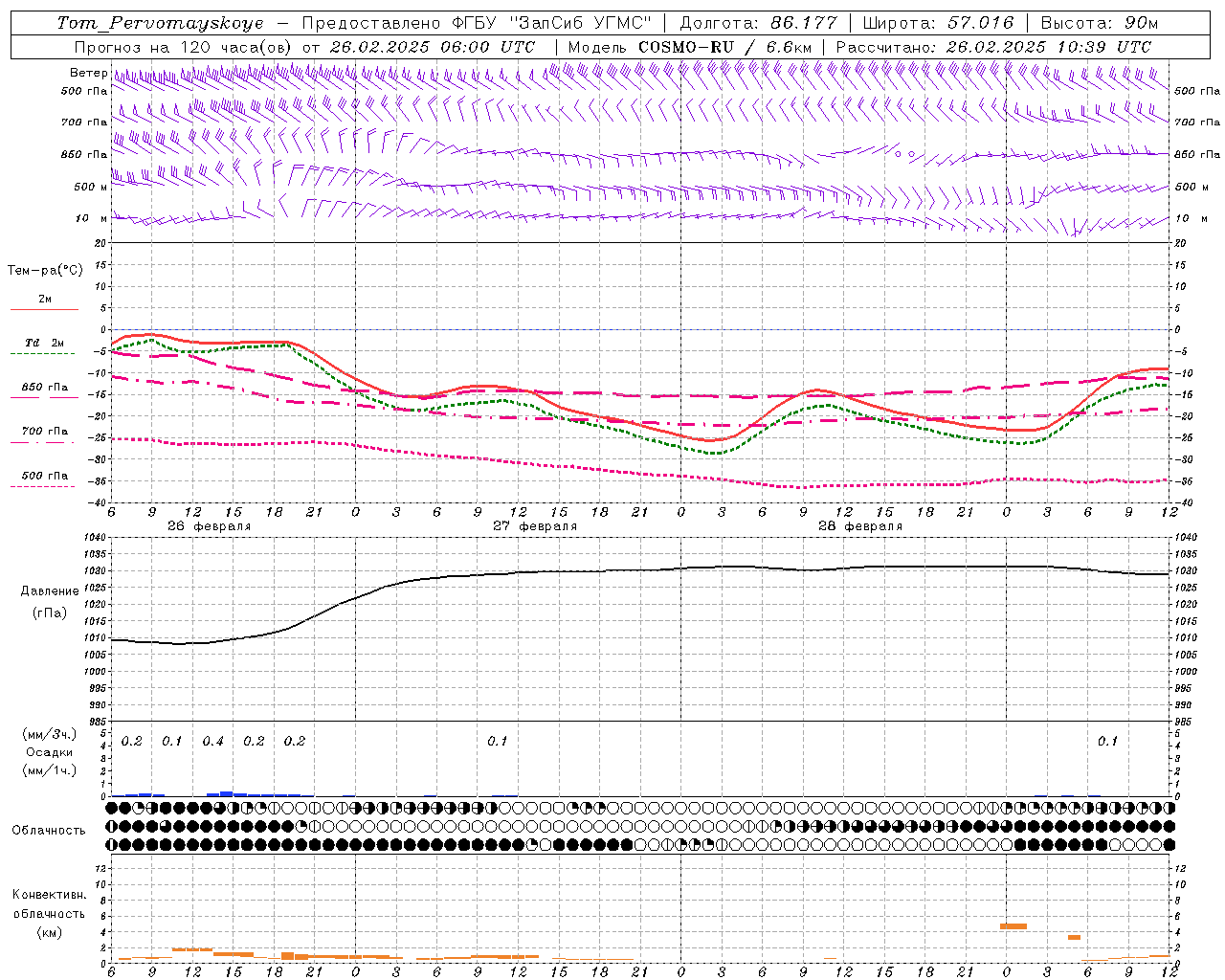Image resolution: width=1225 pixels, height=980 pixels.
Task: Click the (гПа) unit under Давление
Action: [x=49, y=612]
